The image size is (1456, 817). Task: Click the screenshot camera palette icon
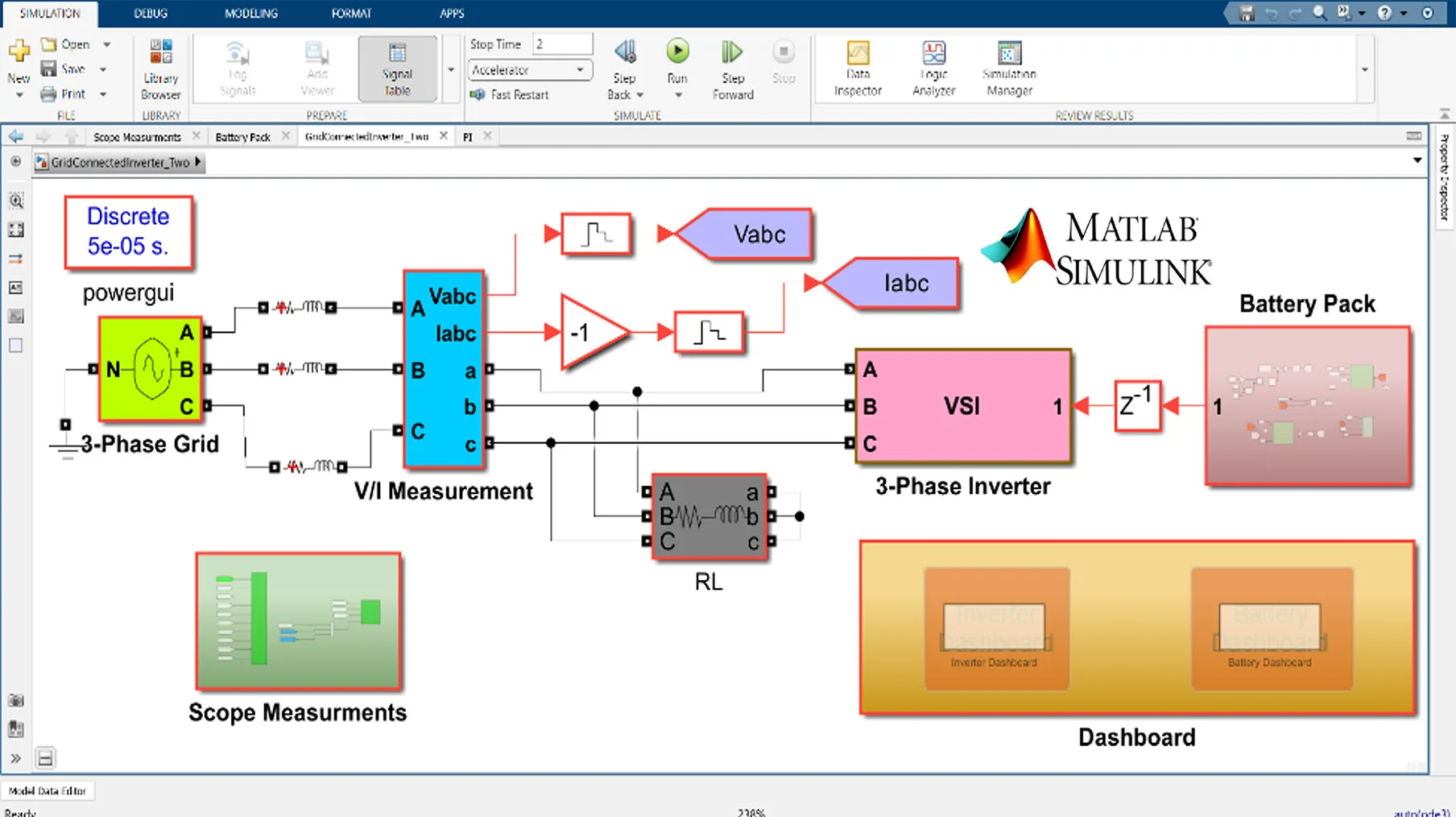(15, 700)
